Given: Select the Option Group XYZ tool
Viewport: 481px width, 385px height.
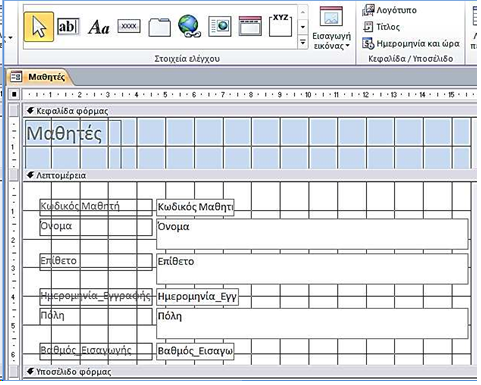Looking at the screenshot, I should [x=280, y=26].
